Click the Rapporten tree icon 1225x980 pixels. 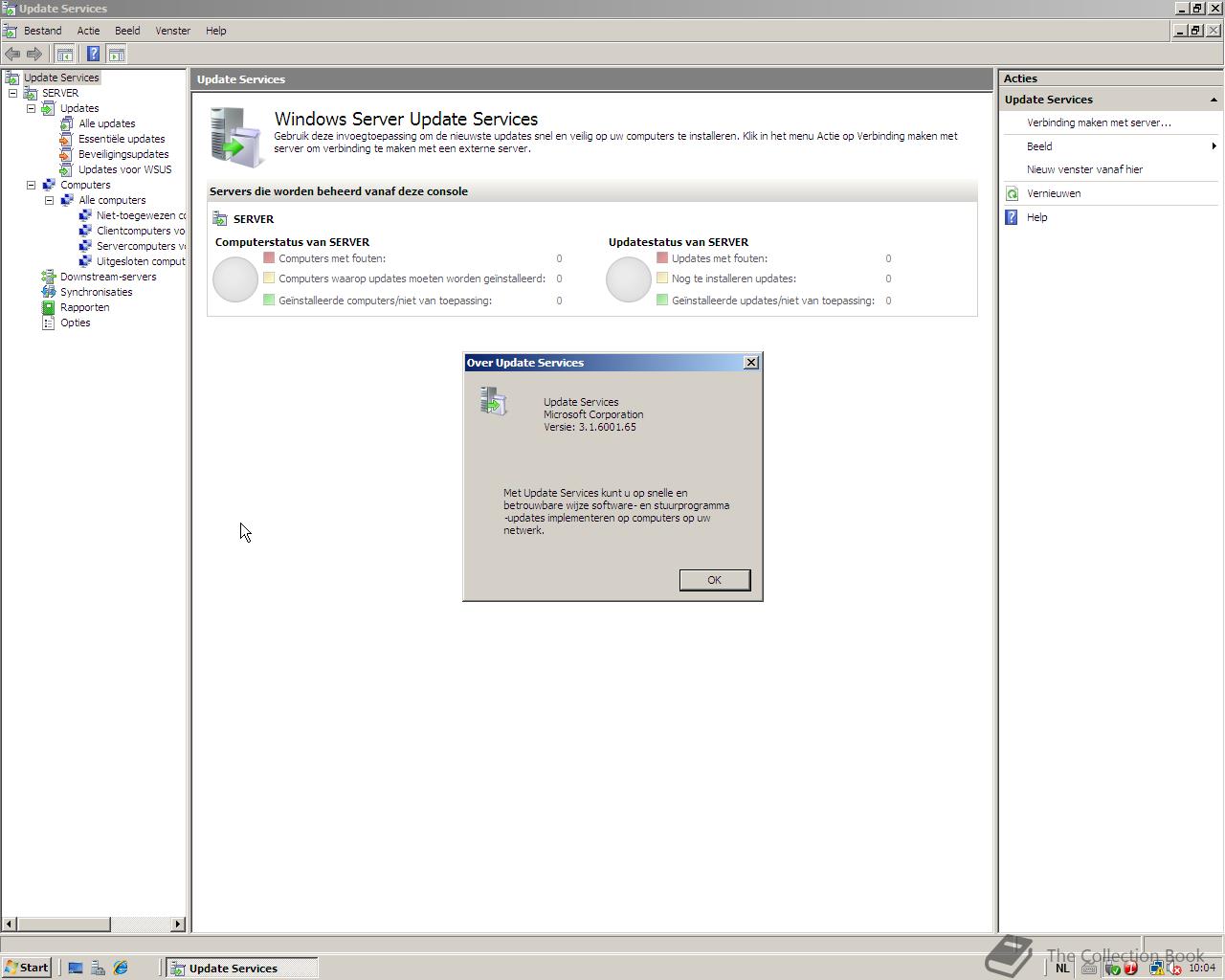point(49,307)
